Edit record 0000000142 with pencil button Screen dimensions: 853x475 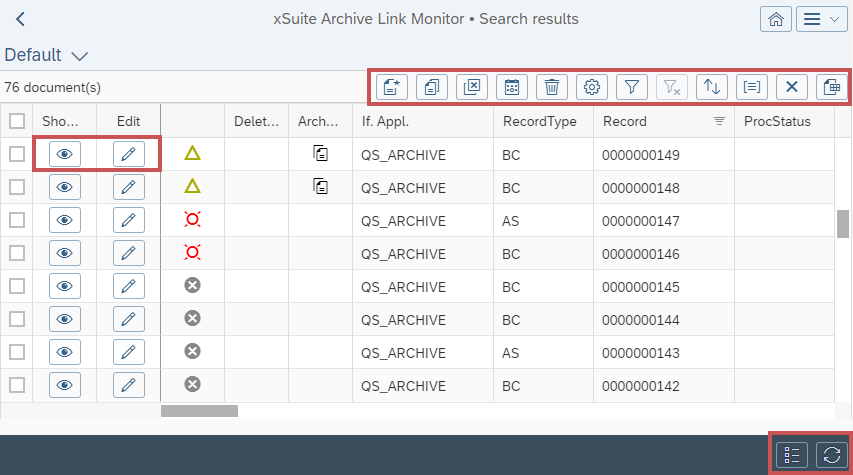click(129, 385)
